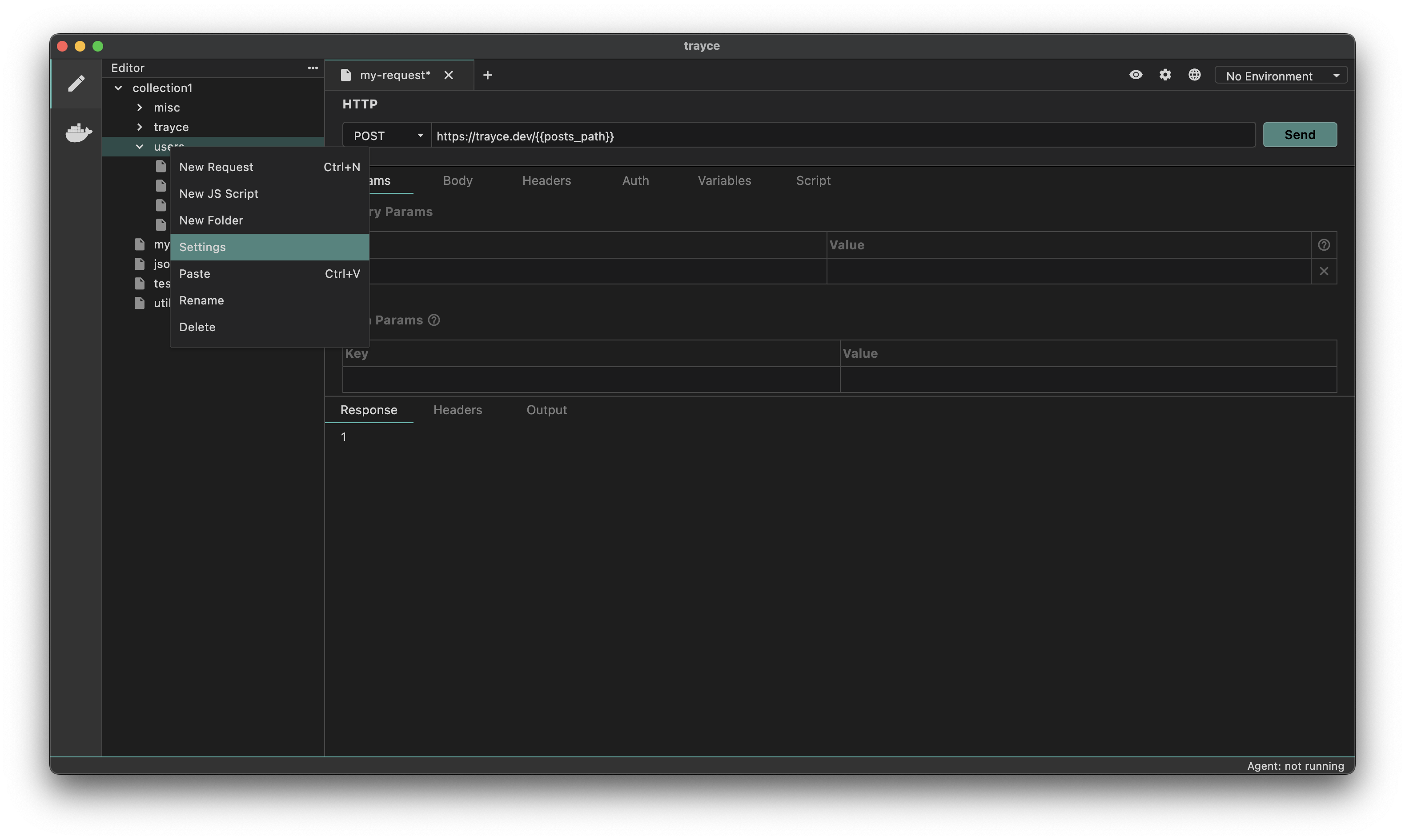The height and width of the screenshot is (840, 1405).
Task: Toggle the eye visibility icon in toolbar
Action: 1136,75
